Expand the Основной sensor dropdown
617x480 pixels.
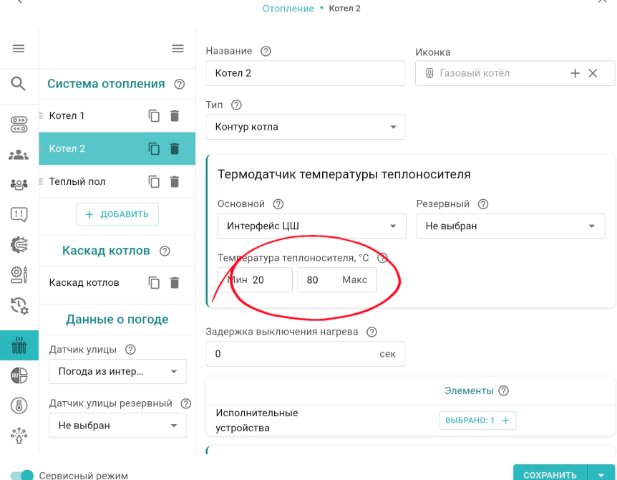click(311, 226)
